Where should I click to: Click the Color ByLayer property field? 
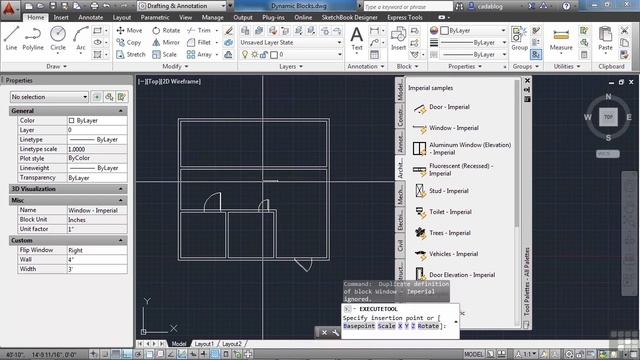(x=97, y=120)
